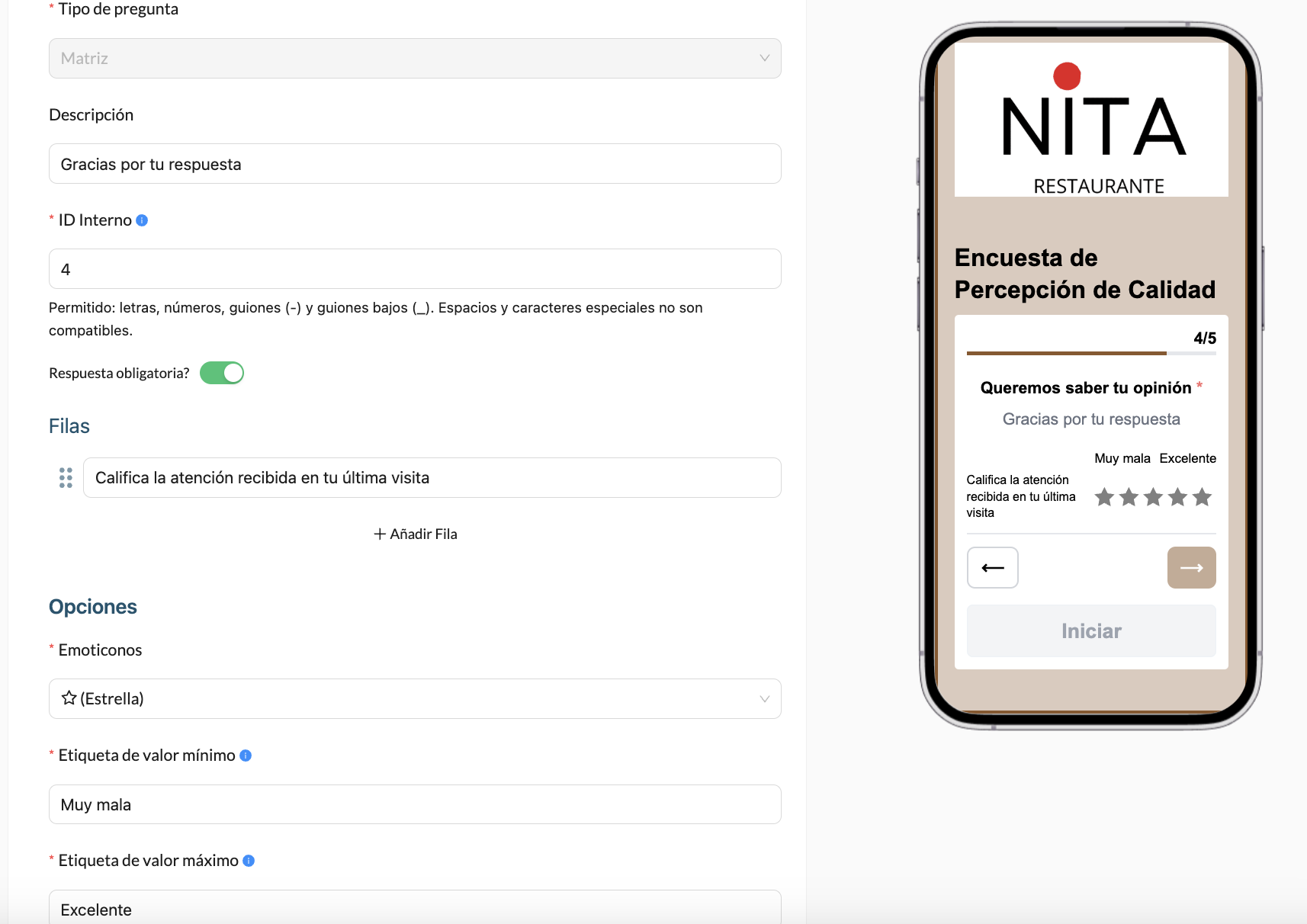Select the fourth star in the preview rating
Viewport: 1307px width, 924px height.
coord(1177,497)
